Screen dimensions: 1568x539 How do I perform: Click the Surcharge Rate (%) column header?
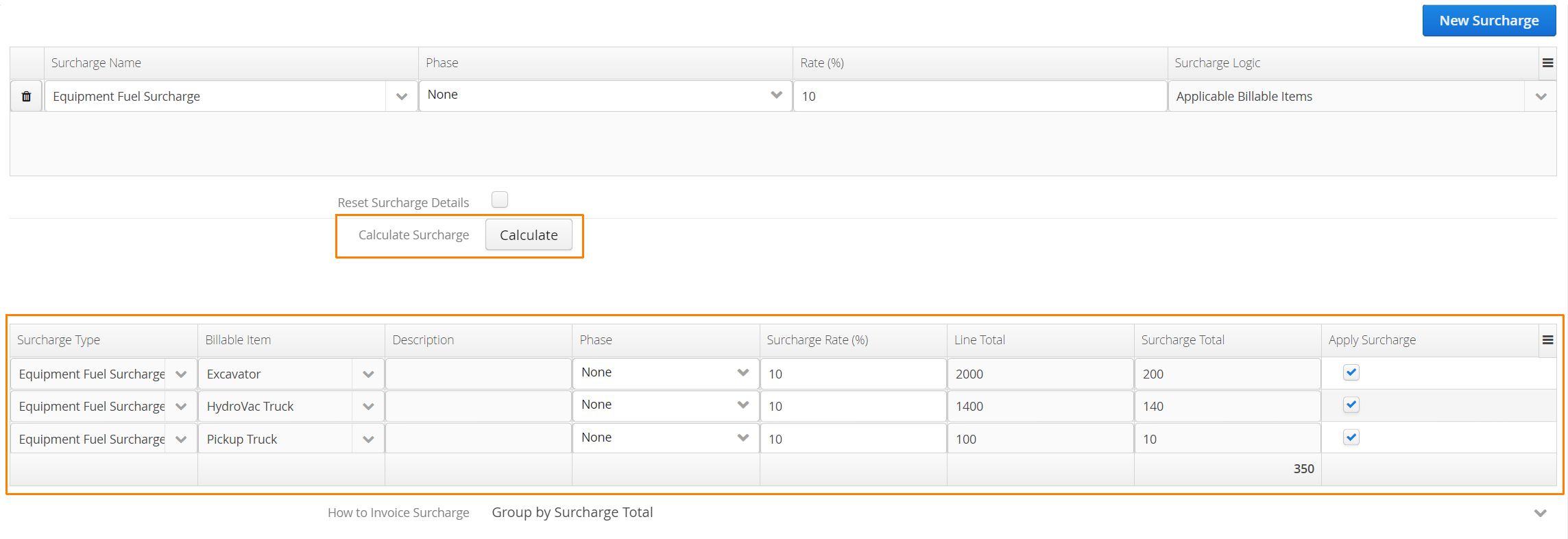point(853,340)
